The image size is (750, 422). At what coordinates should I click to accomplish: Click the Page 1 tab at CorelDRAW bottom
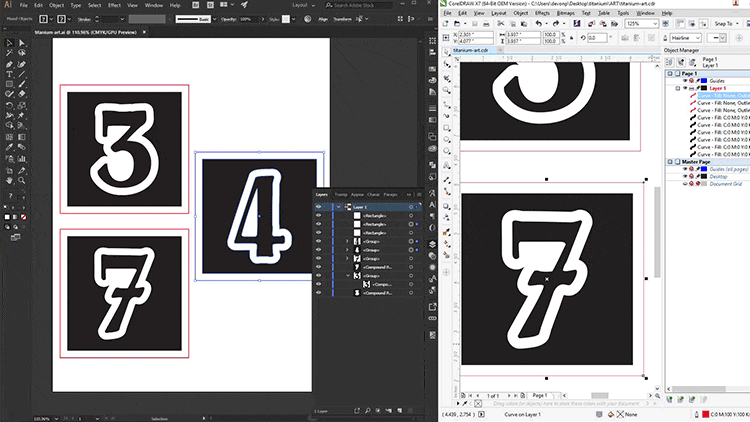(x=540, y=395)
